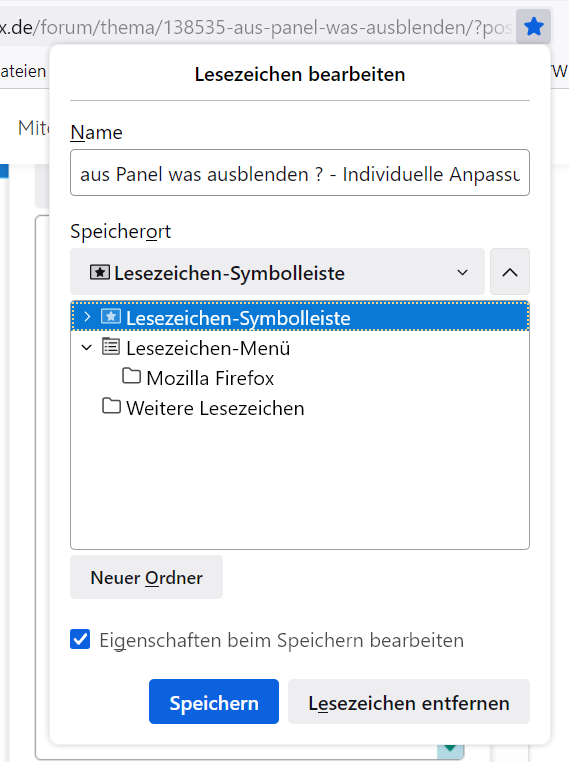Click the Lesezeichen-Symbolleiste star icon in the tree
Viewport: 569px width, 762px height.
tap(111, 317)
